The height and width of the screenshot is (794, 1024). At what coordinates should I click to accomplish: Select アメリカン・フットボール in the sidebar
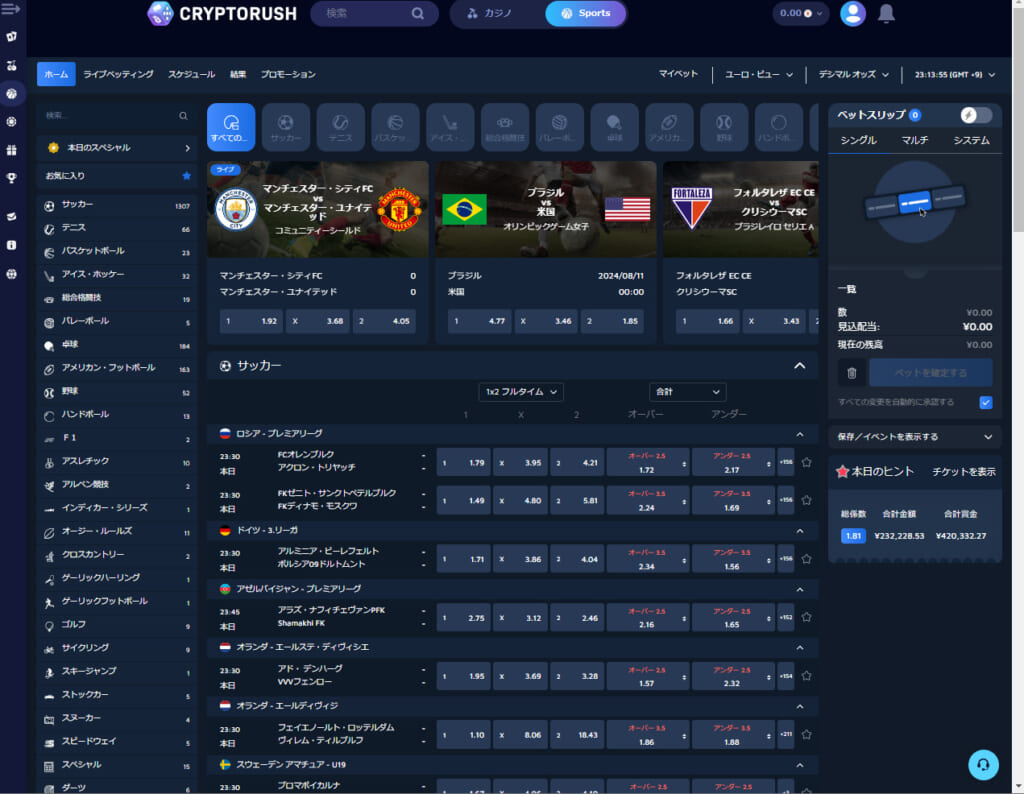point(117,368)
